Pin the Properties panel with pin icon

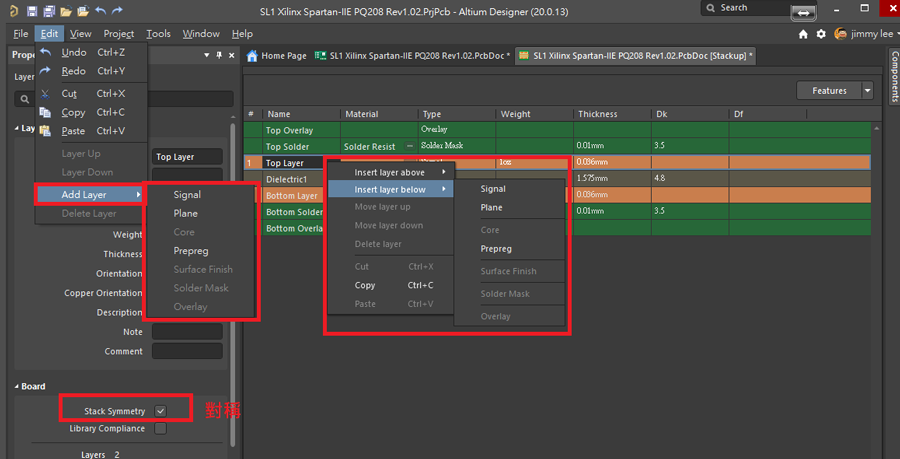[219, 55]
